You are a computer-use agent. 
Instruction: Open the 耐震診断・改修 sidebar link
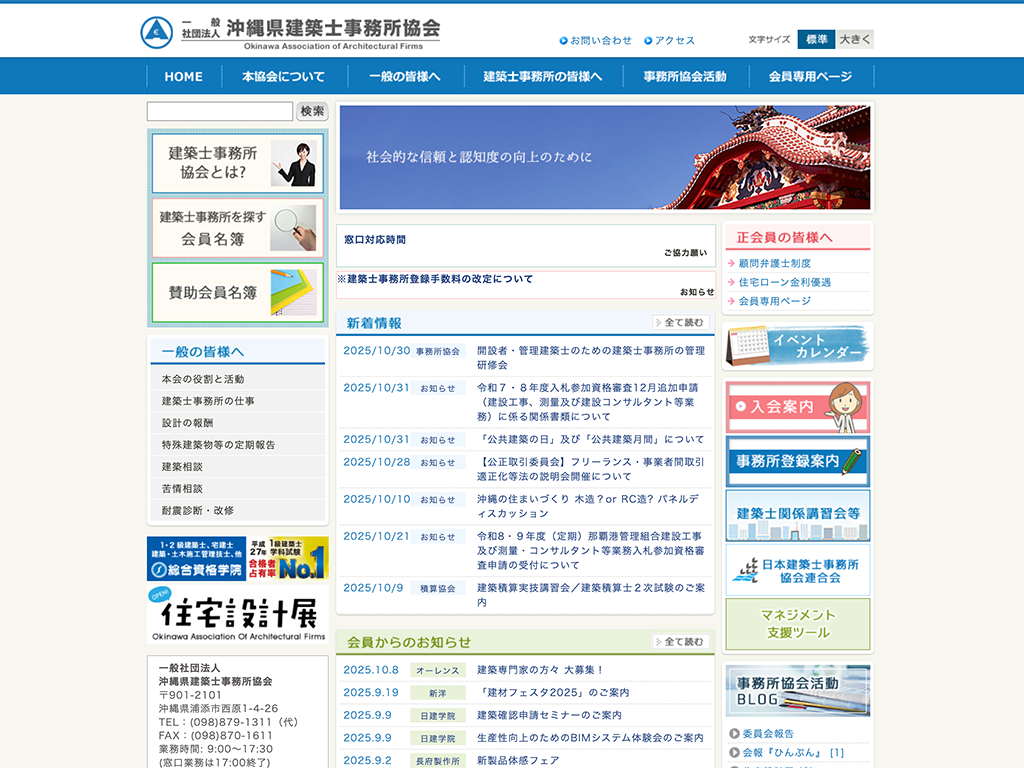(198, 510)
